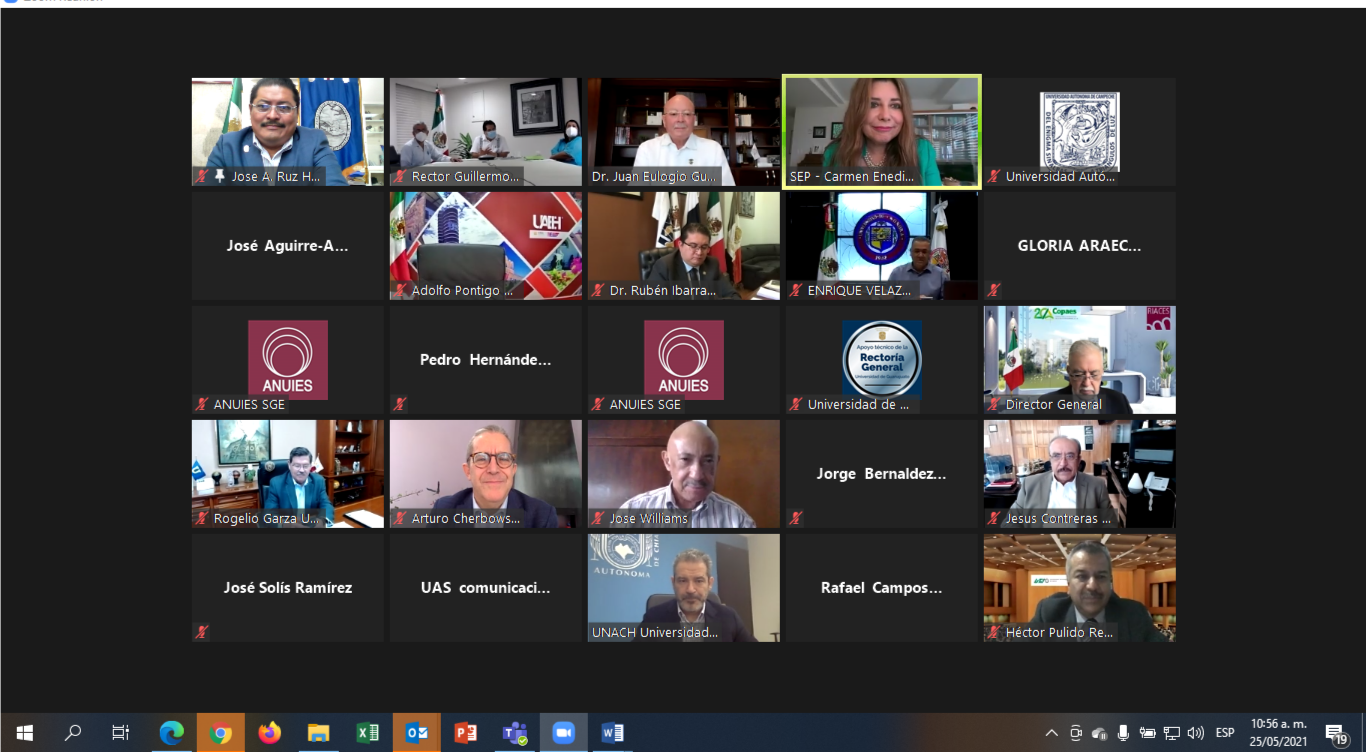Click muted mic icon beside Héctor Pulido Re...
The width and height of the screenshot is (1366, 752).
click(994, 632)
